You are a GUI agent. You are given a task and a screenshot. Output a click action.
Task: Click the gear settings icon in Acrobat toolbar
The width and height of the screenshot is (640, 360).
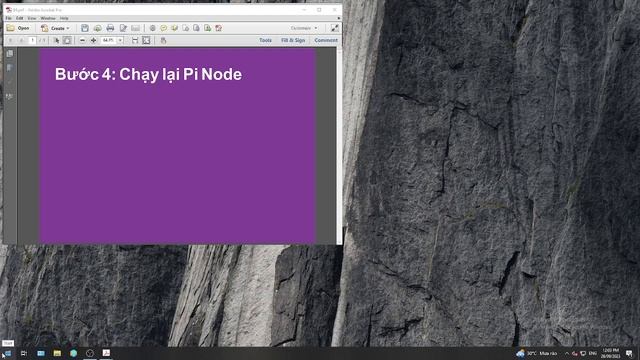coord(152,28)
